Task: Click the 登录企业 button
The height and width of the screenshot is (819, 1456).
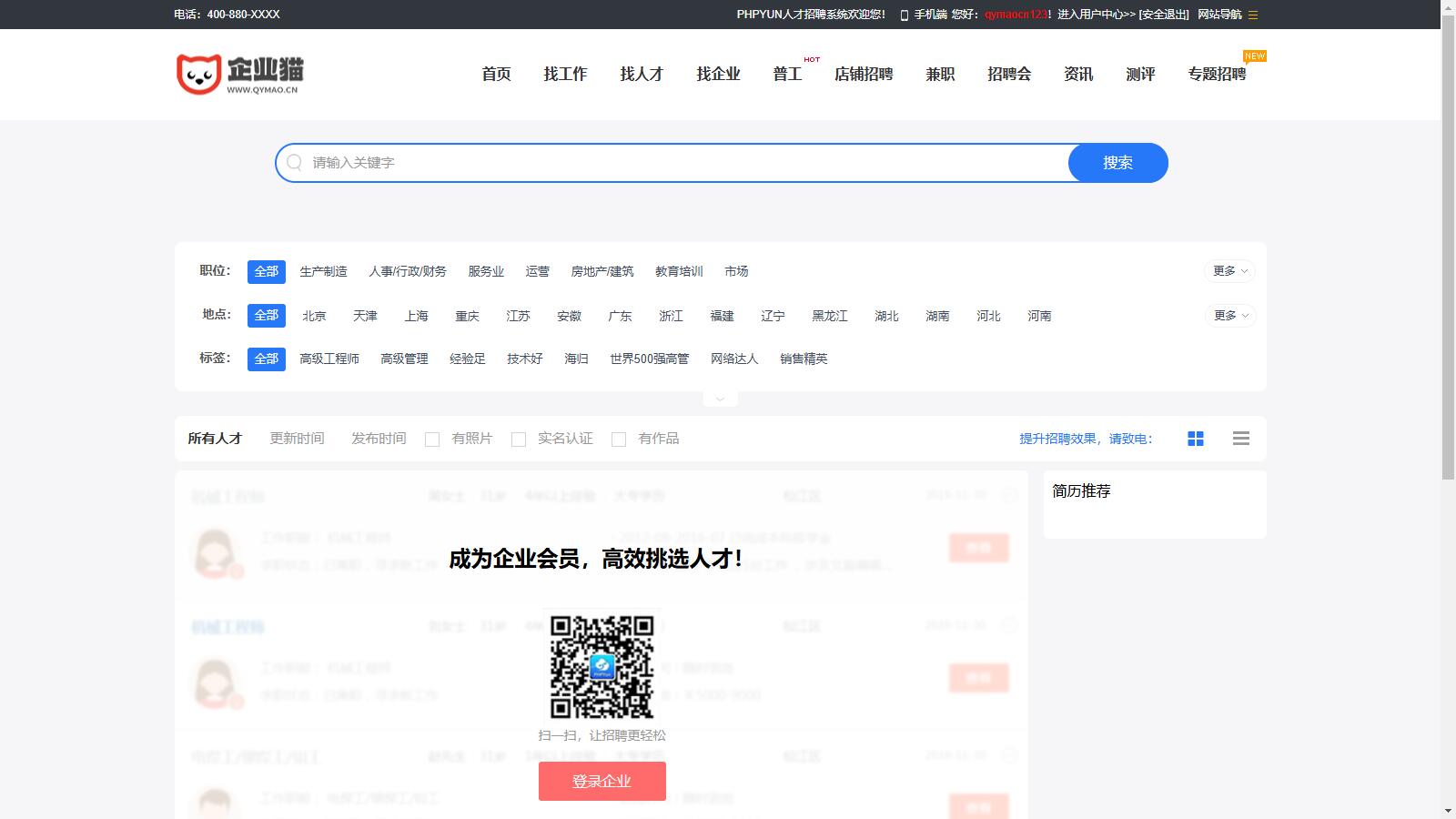Action: click(602, 782)
